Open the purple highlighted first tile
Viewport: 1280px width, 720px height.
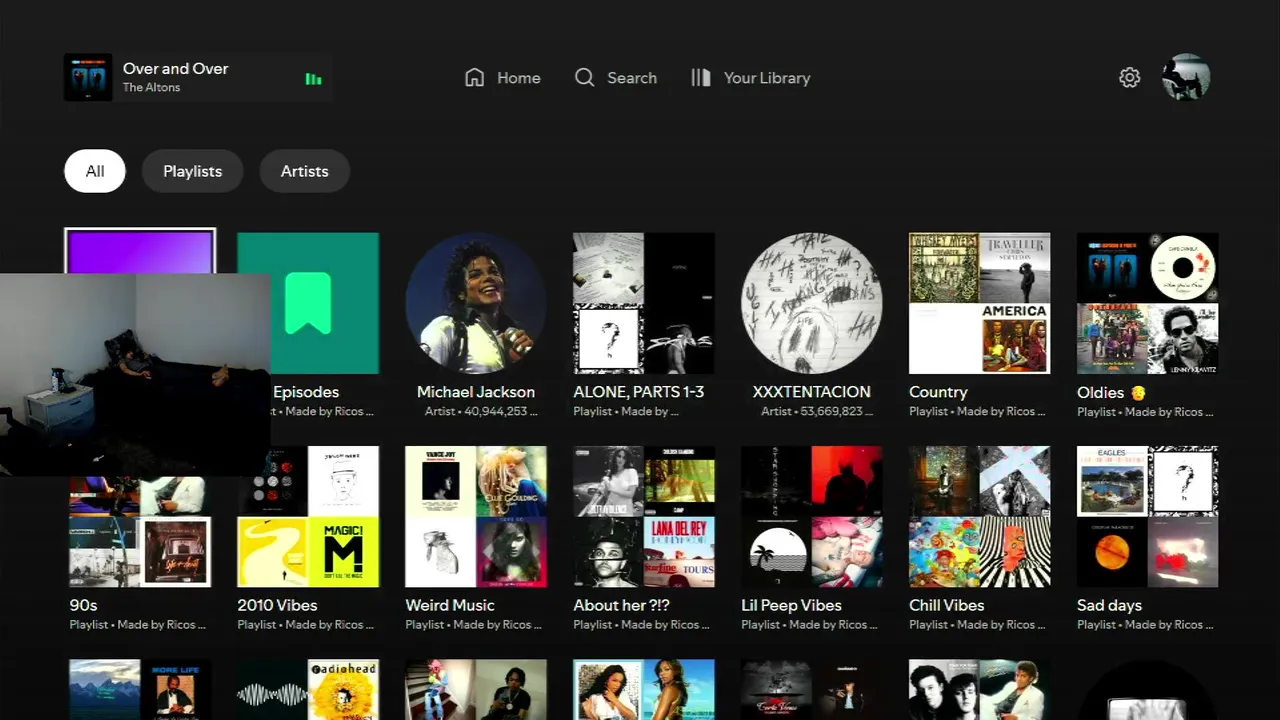[140, 252]
